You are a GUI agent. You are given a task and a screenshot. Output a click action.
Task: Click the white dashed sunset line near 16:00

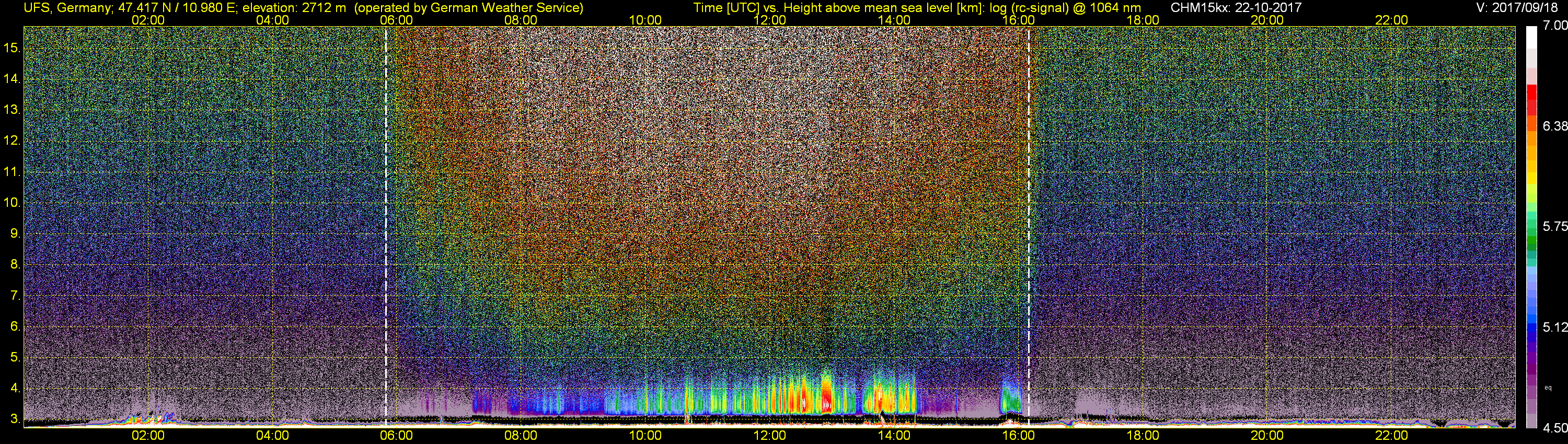tap(1029, 225)
